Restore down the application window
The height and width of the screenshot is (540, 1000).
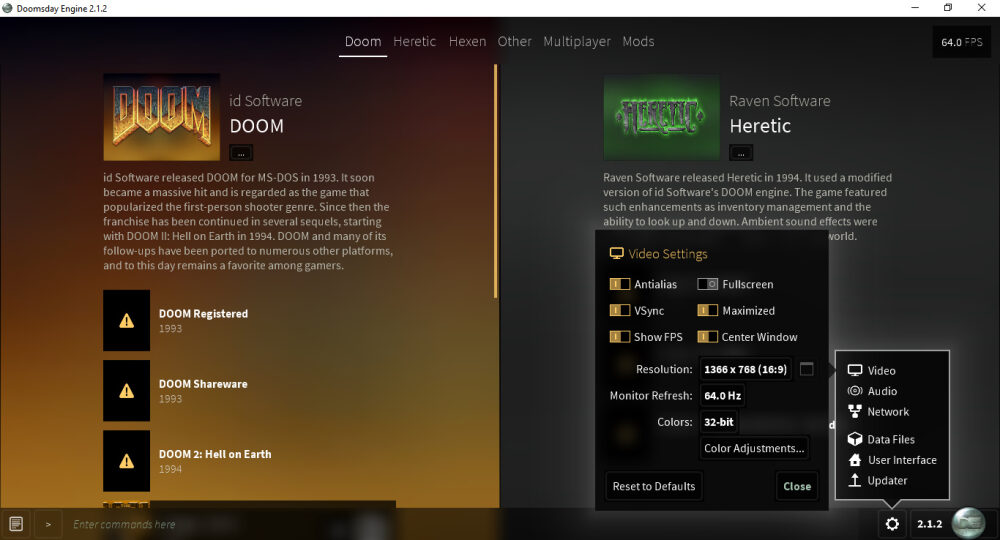tap(948, 8)
